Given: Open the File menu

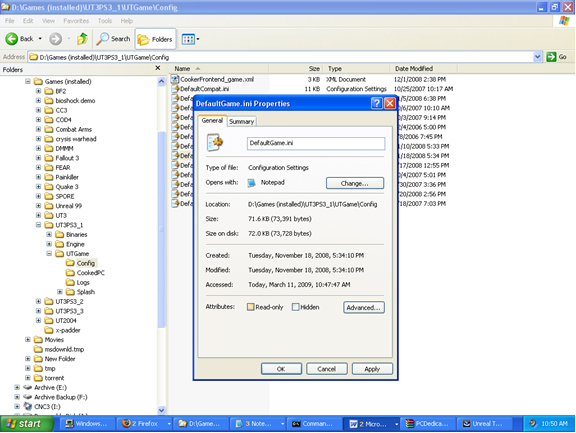Looking at the screenshot, I should click(x=10, y=21).
